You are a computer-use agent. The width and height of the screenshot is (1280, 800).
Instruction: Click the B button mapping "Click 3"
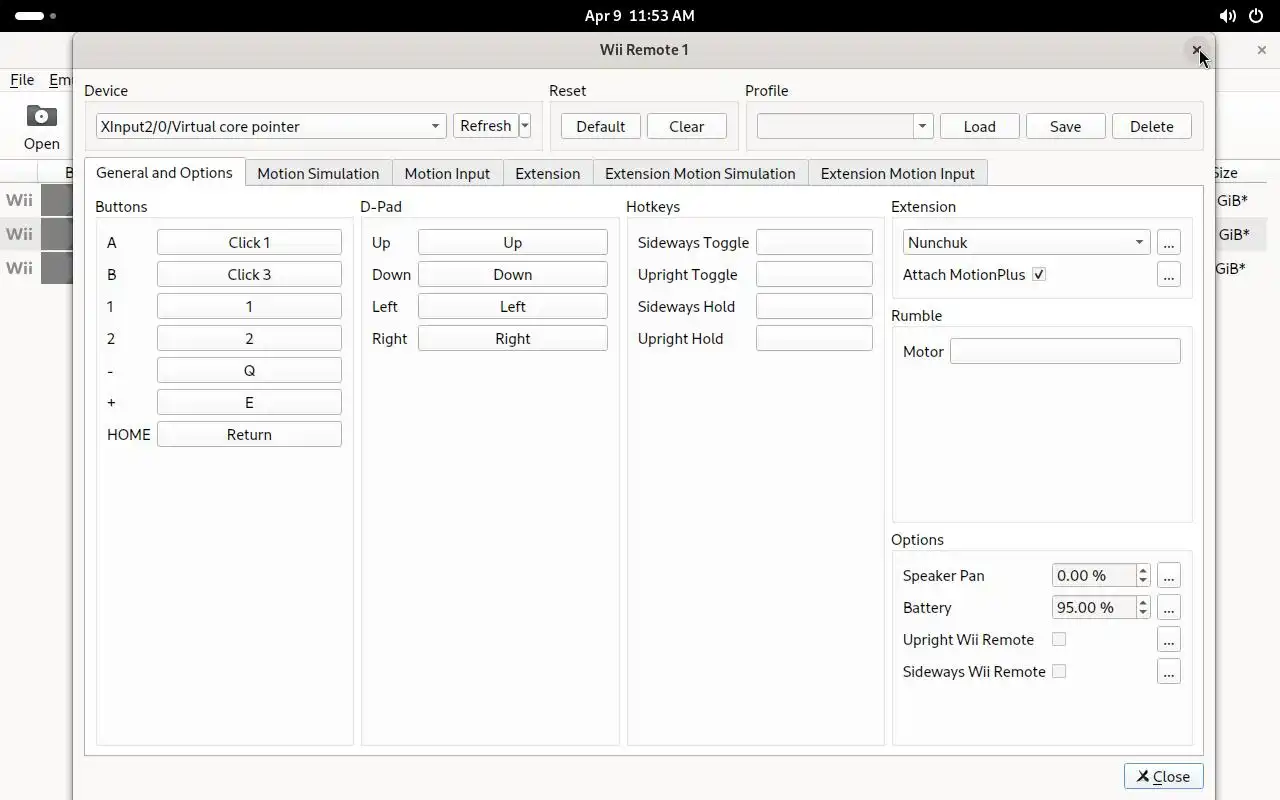point(249,274)
